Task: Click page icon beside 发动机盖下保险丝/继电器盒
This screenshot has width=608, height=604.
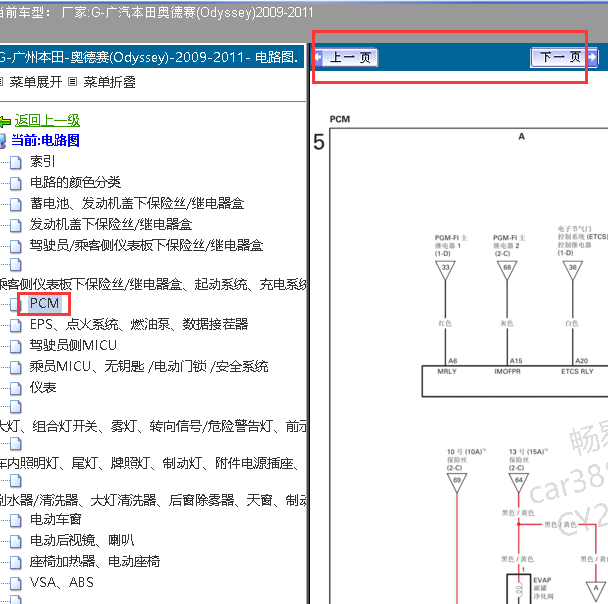Action: [x=16, y=225]
